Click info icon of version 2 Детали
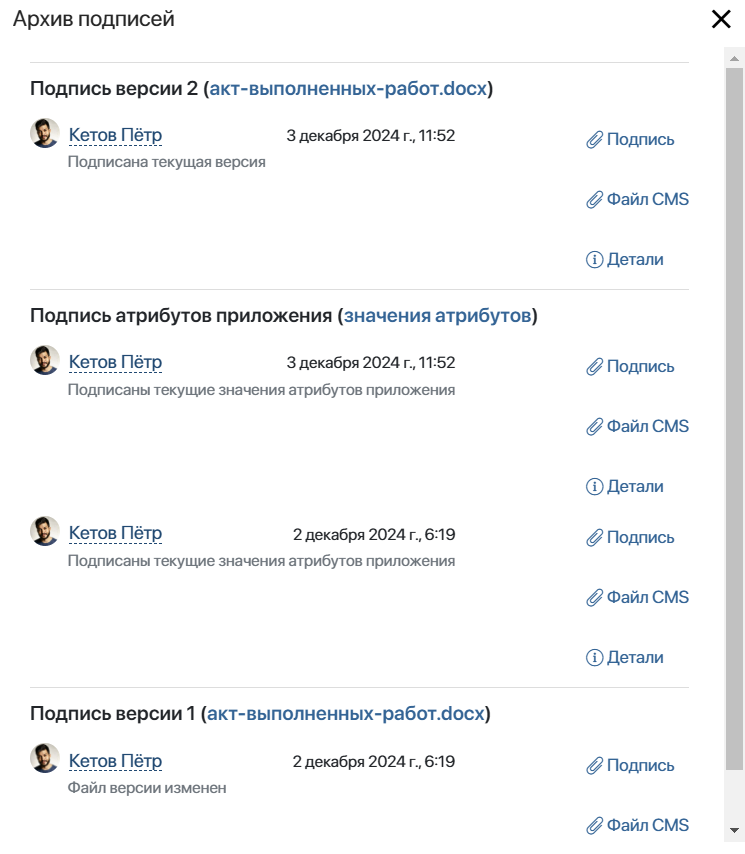Screen dimensions: 745x854 [x=594, y=260]
